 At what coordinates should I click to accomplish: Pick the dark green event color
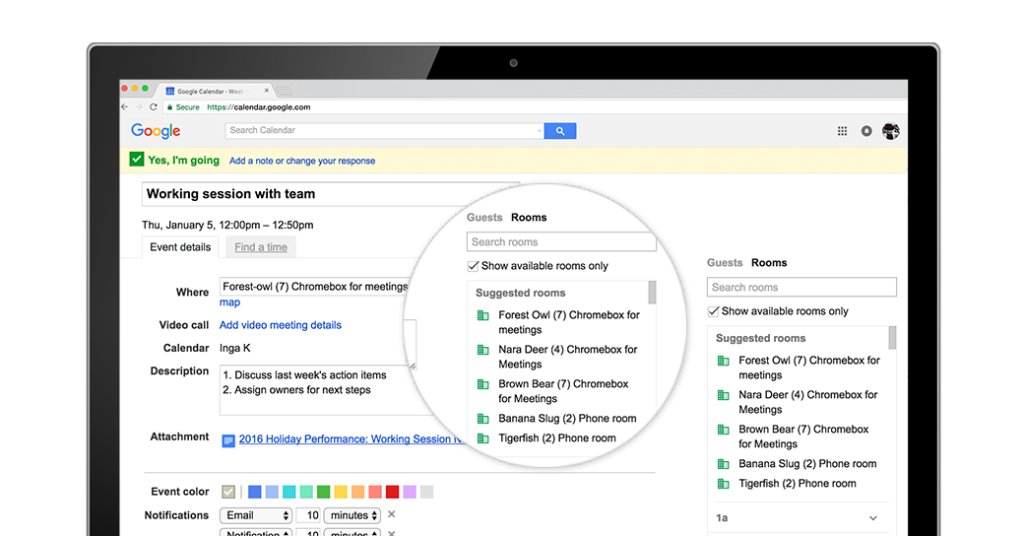(323, 492)
